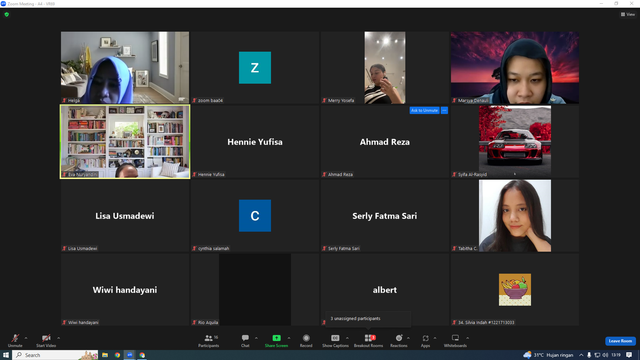Viewport: 640px width, 360px height.
Task: Click the 'Hennie Yufisa' name label at tile bottom
Action: (211, 174)
